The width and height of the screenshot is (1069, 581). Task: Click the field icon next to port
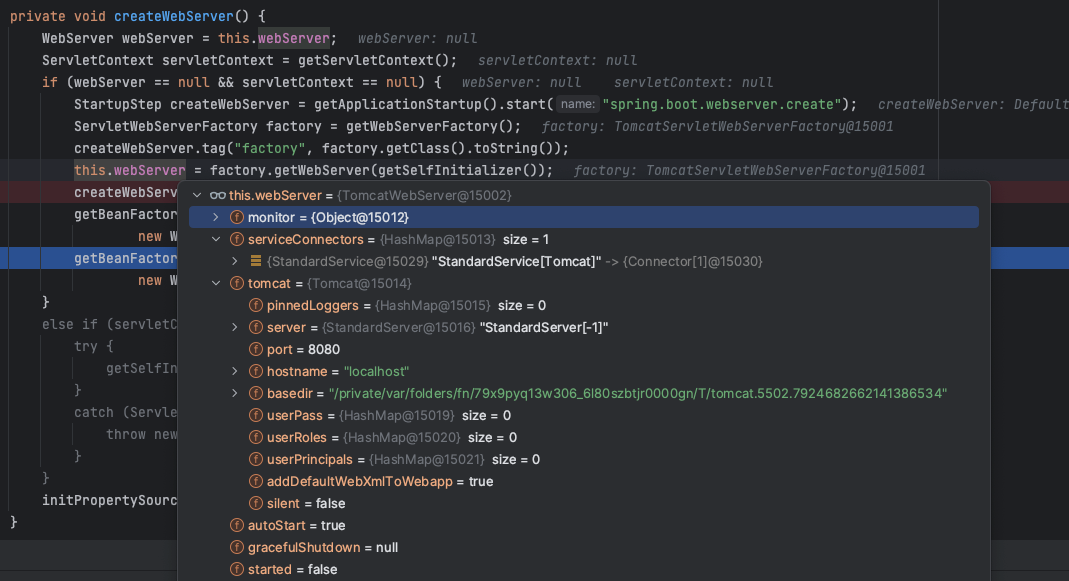pyautogui.click(x=256, y=349)
